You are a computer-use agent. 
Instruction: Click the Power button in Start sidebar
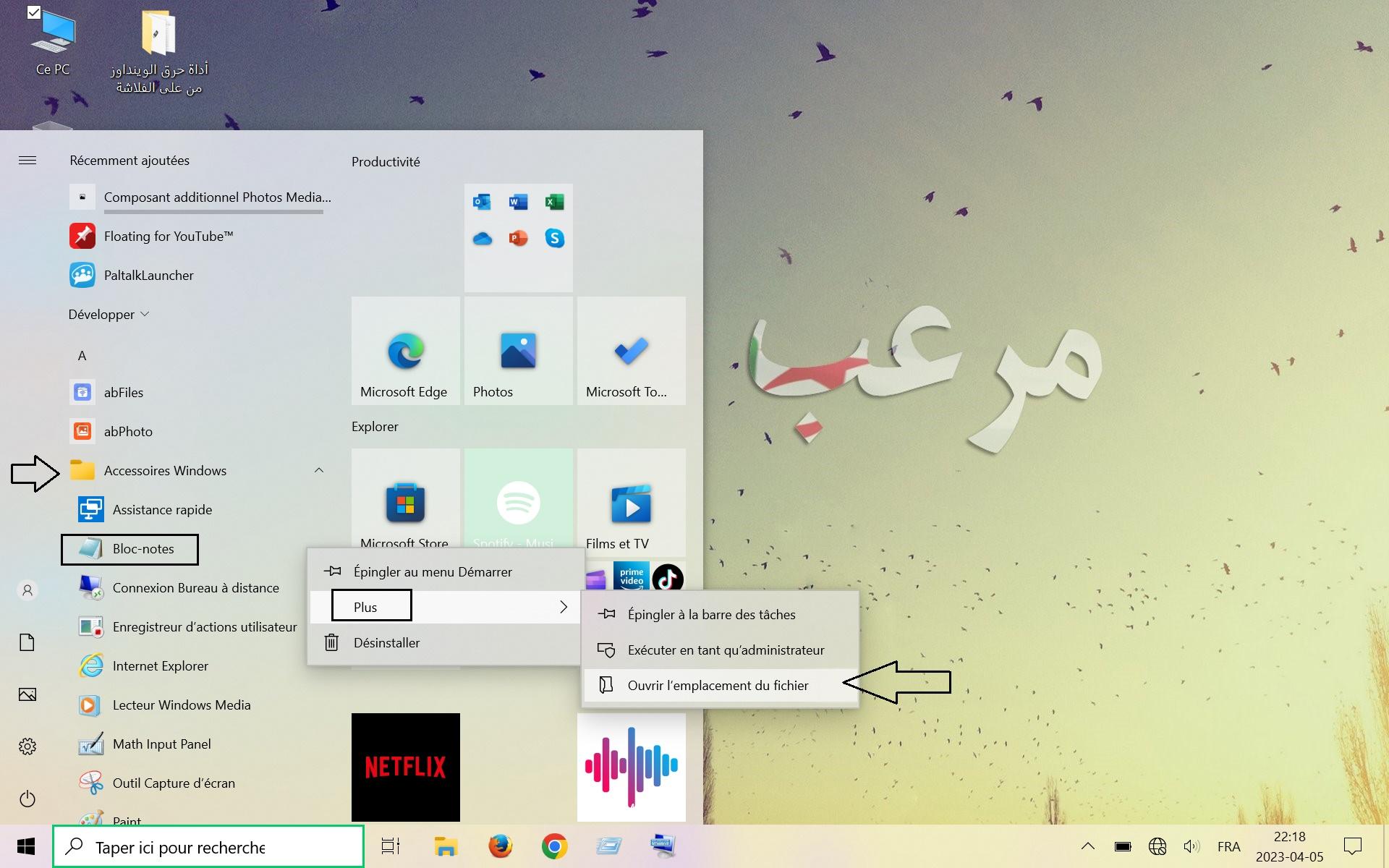point(27,799)
